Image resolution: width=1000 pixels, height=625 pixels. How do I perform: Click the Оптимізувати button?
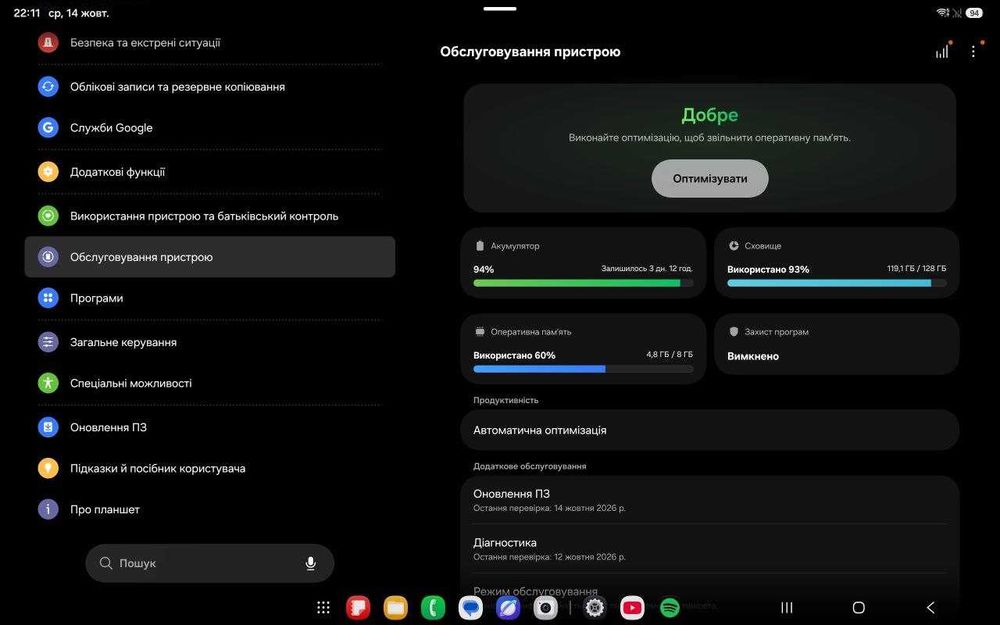tap(710, 179)
